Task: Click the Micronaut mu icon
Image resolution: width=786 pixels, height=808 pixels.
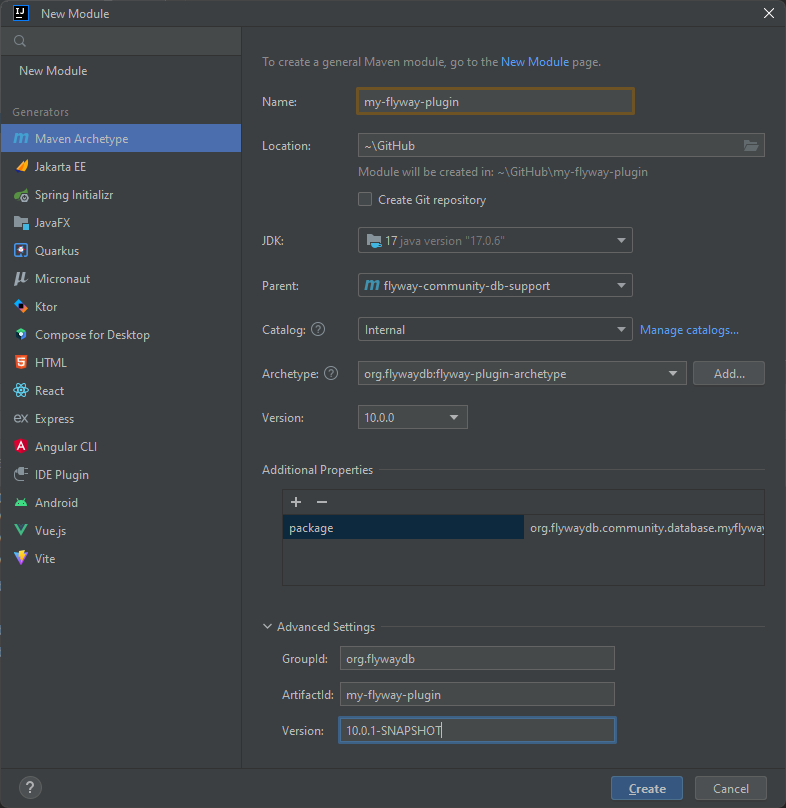Action: coord(21,279)
